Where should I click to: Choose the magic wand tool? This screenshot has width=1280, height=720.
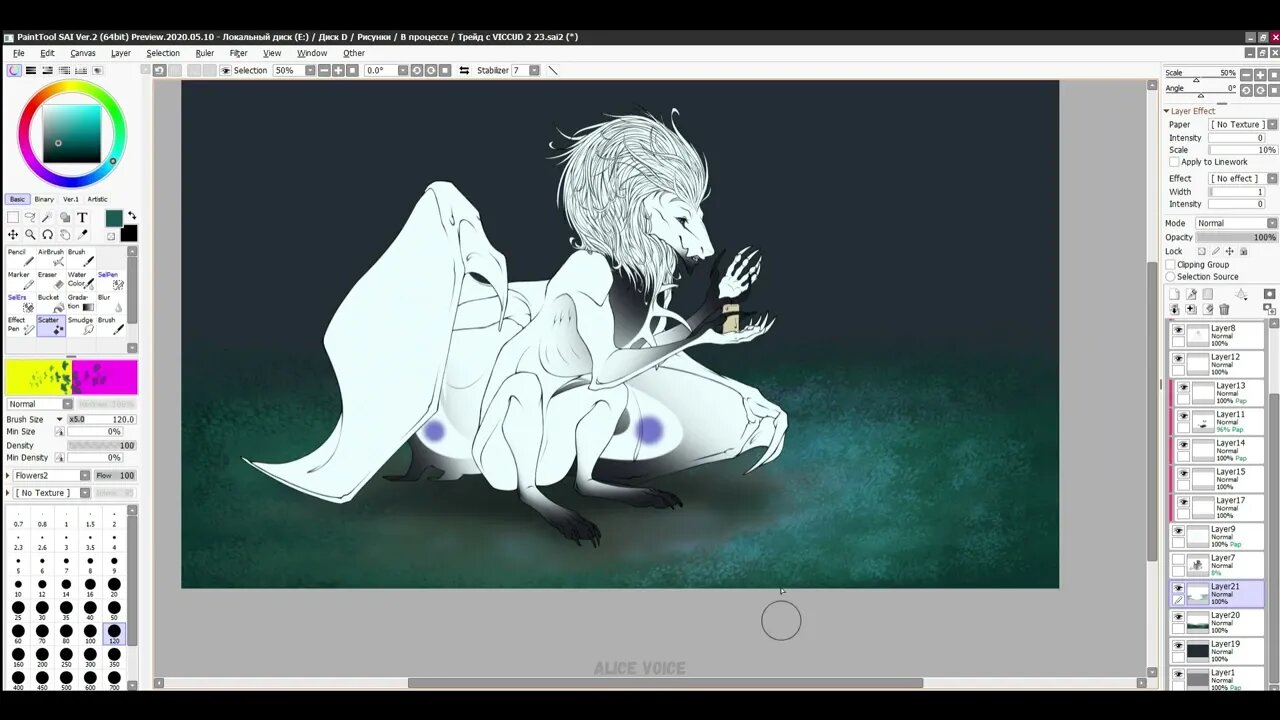coord(47,217)
